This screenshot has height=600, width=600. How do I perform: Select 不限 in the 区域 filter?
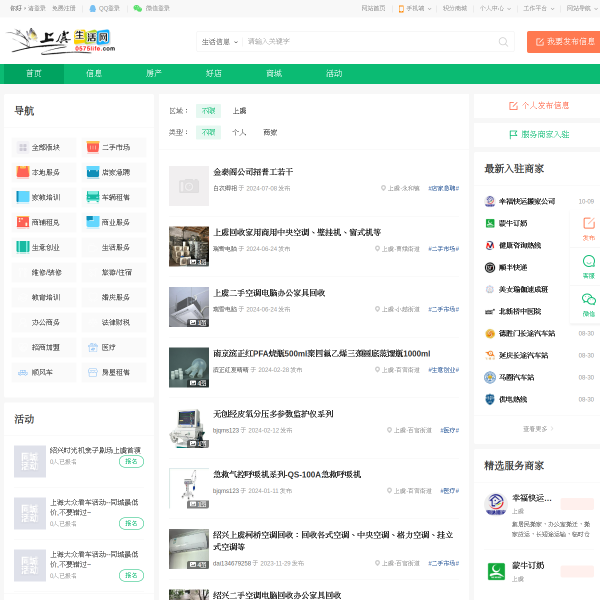point(209,111)
